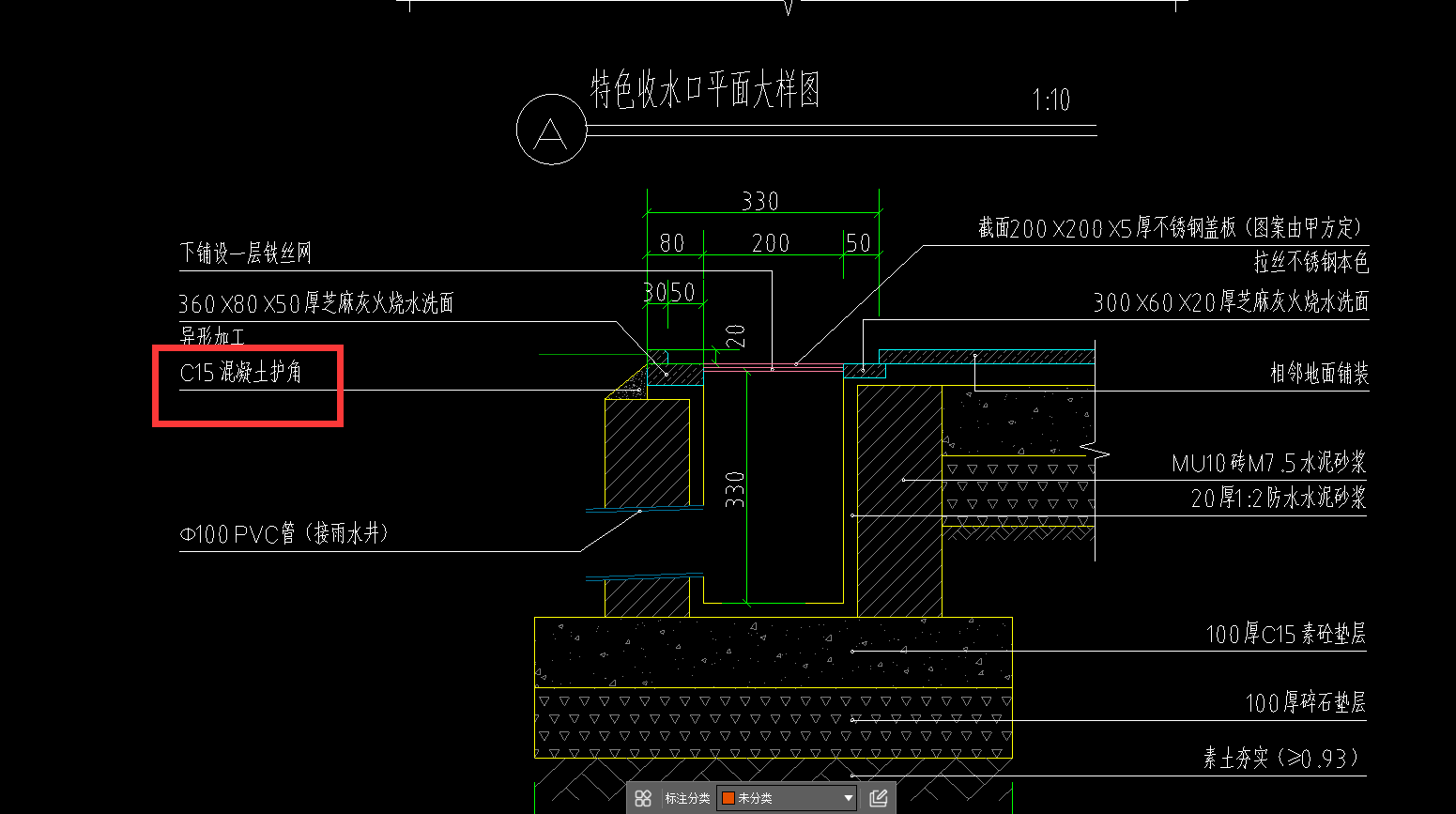1456x814 pixels.
Task: Select the 20厚1:2防水水泥砂浆 label
Action: click(1279, 498)
